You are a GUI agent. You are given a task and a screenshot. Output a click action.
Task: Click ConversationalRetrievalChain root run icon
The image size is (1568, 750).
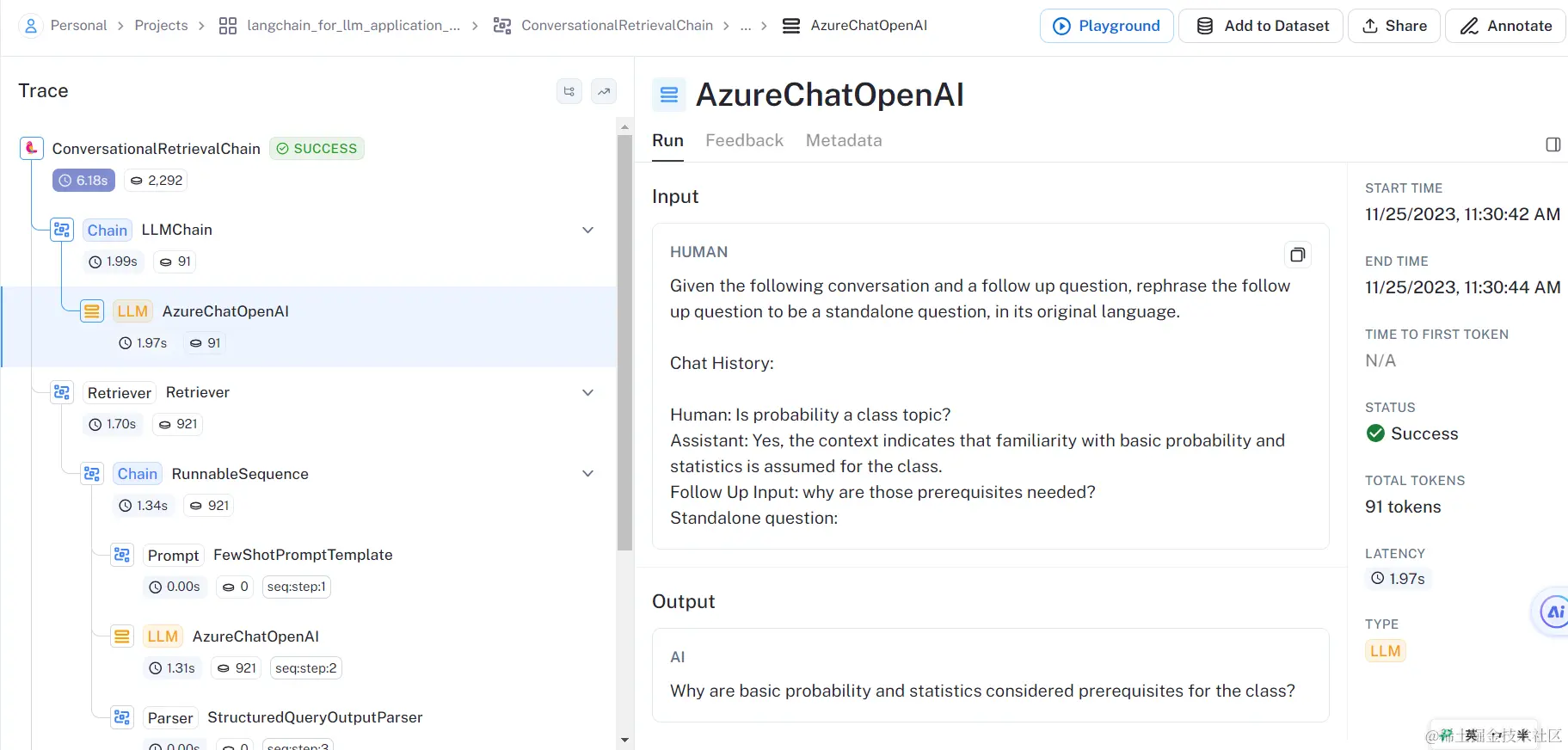pos(32,149)
